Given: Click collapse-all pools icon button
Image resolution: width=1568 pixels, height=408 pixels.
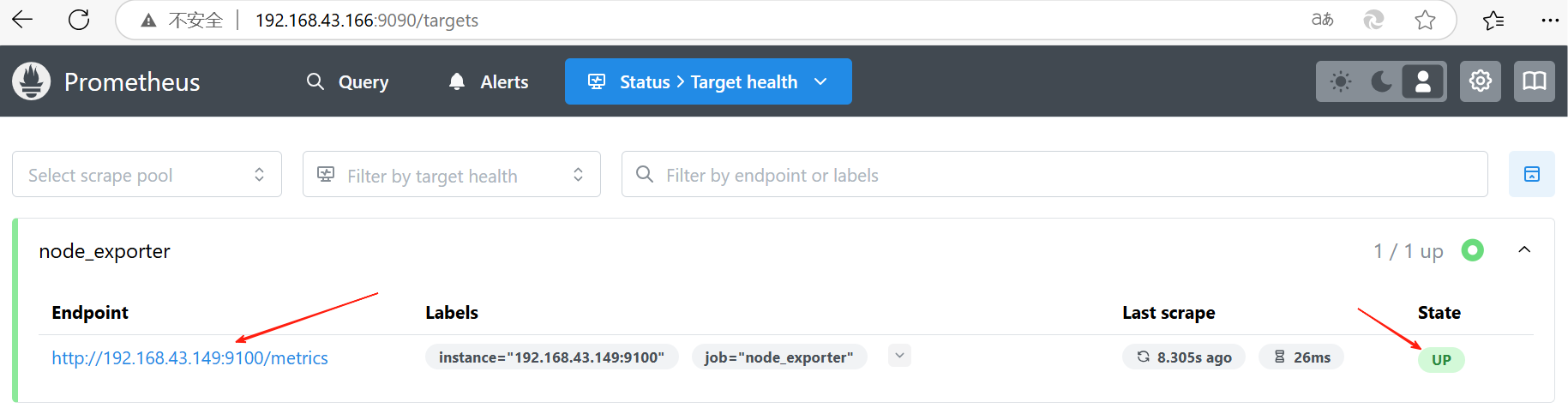Looking at the screenshot, I should (x=1531, y=175).
